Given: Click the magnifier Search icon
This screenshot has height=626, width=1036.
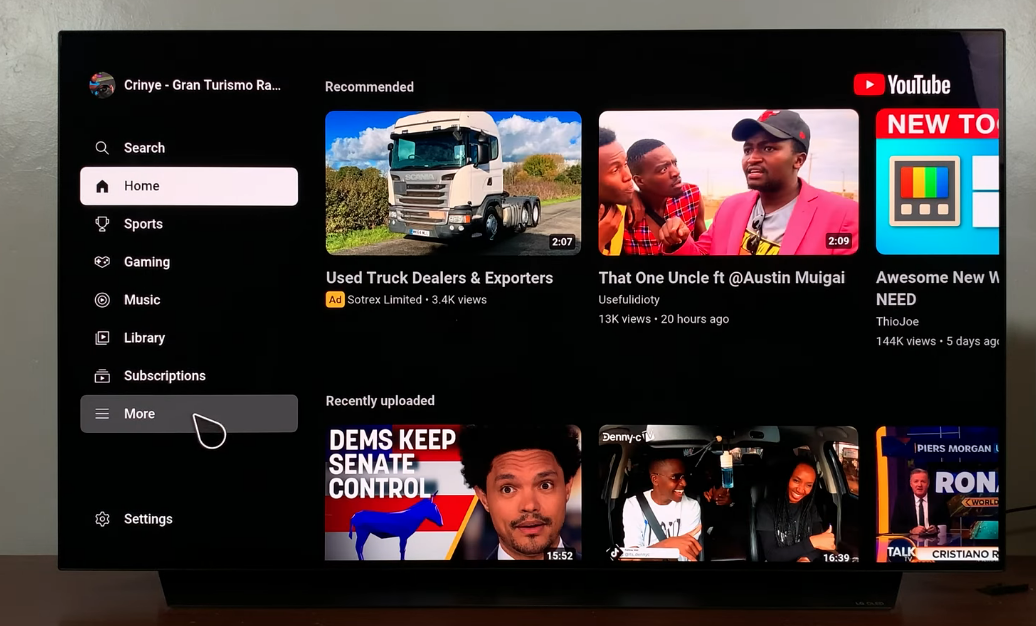Looking at the screenshot, I should (102, 148).
